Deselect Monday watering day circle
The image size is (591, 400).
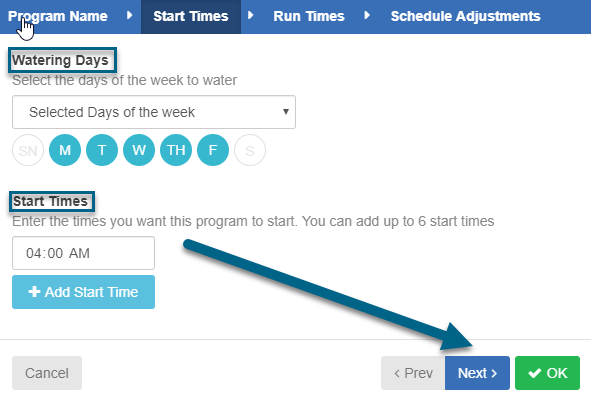[65, 150]
